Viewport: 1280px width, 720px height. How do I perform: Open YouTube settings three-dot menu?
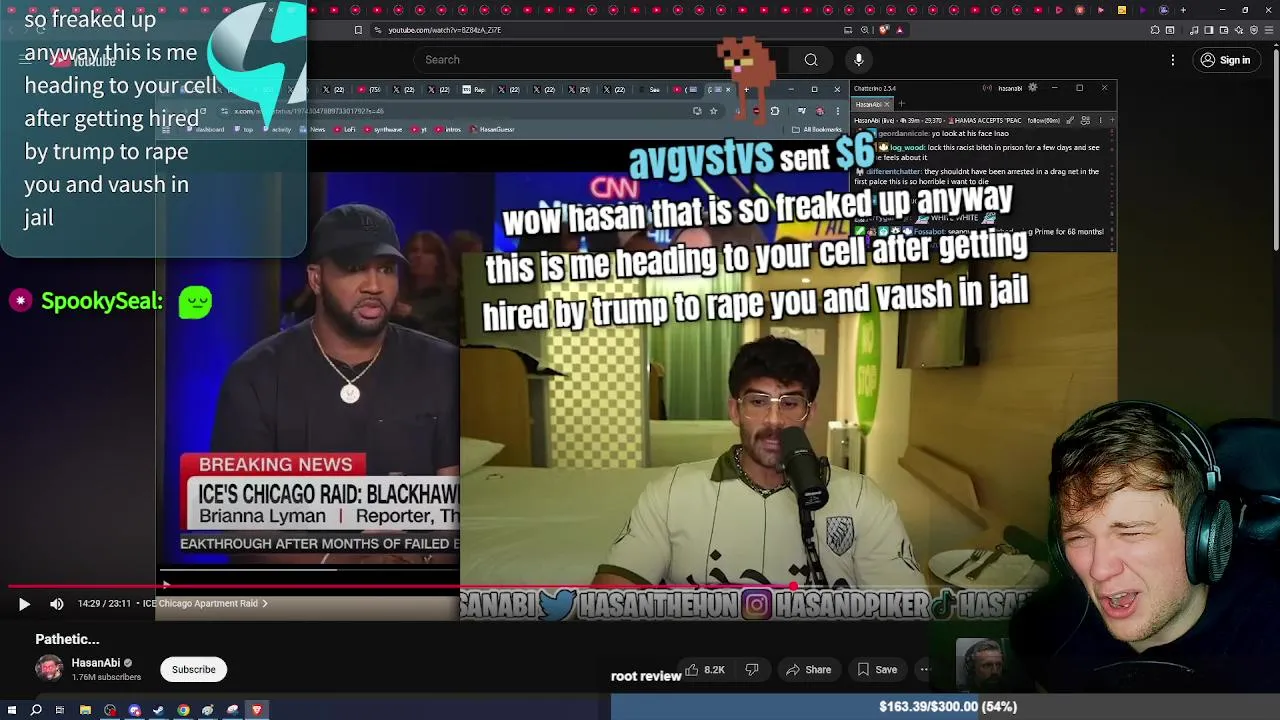[1173, 60]
